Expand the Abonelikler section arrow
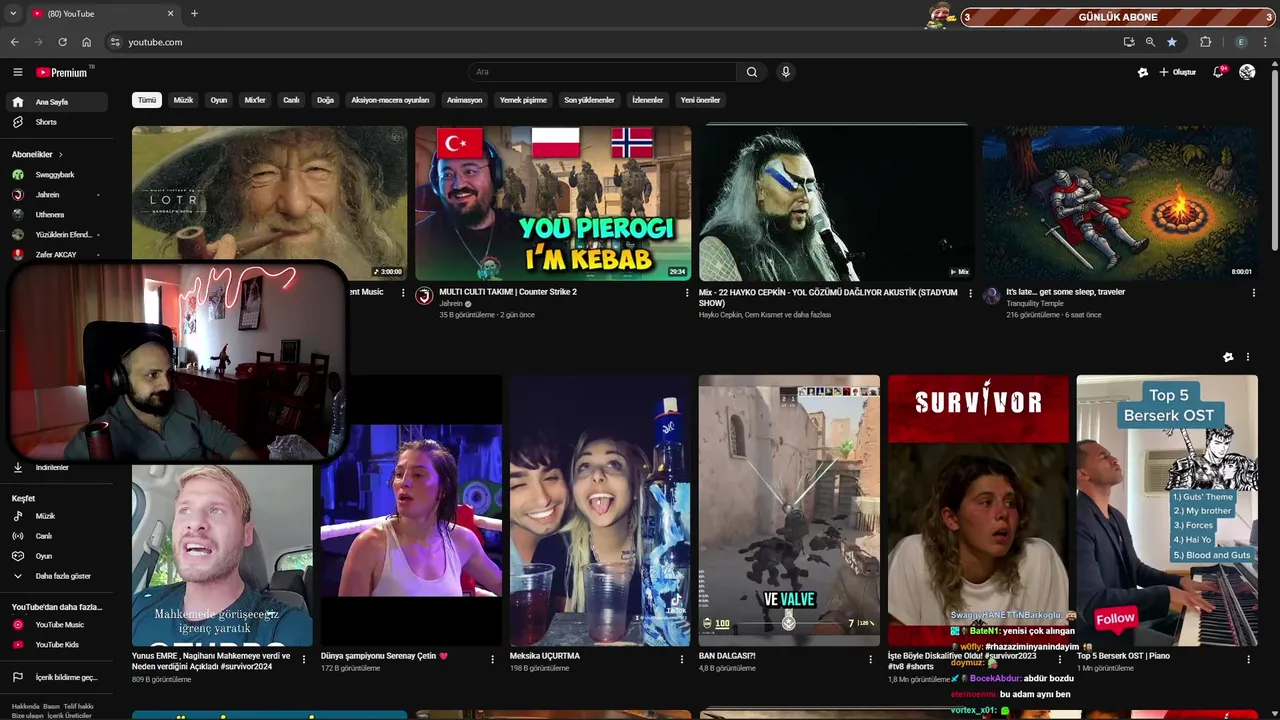1280x720 pixels. (x=60, y=155)
